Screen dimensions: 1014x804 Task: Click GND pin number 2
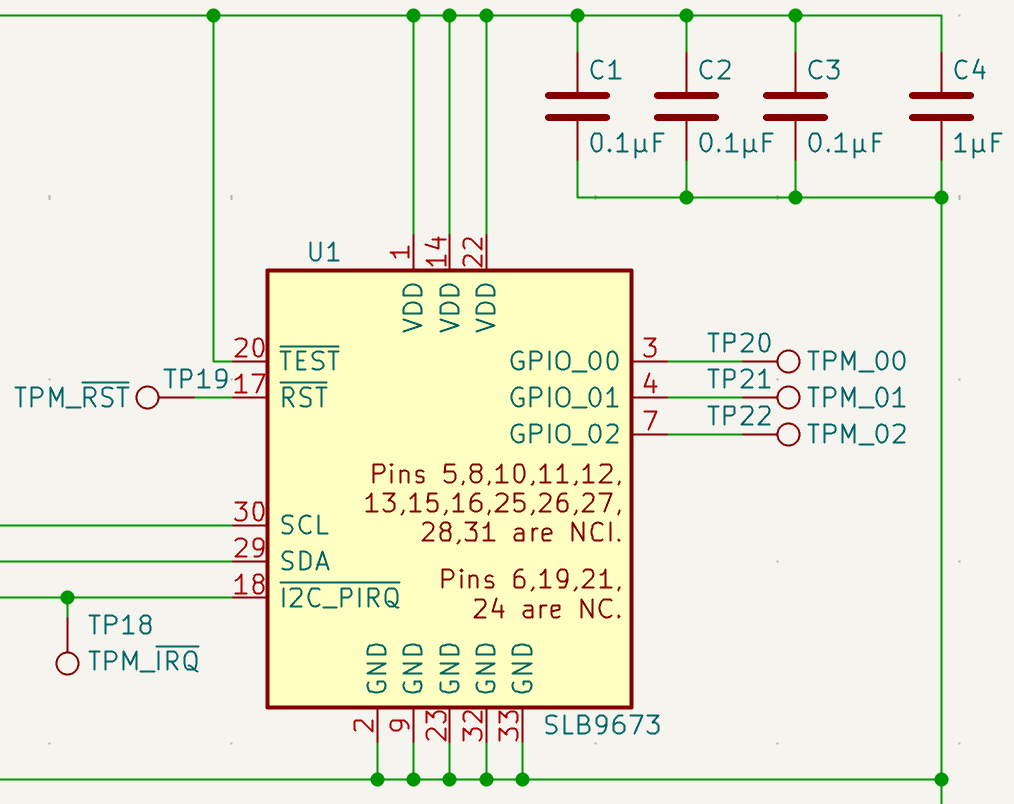364,725
